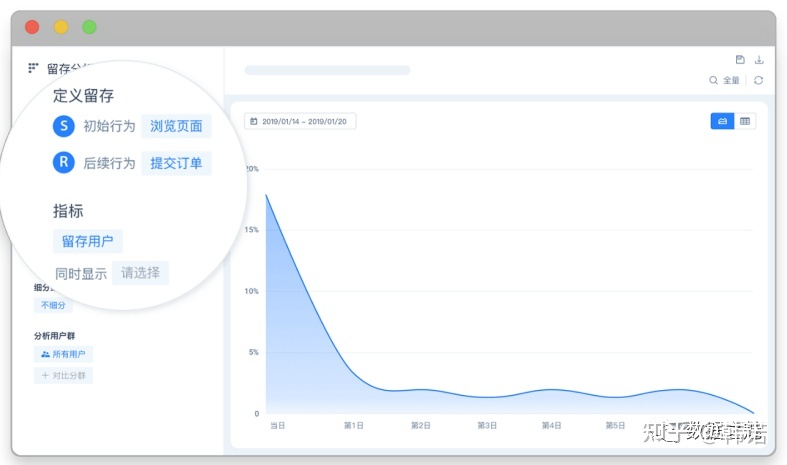Click the 第1日 axis label
This screenshot has height=465, width=787.
(354, 425)
